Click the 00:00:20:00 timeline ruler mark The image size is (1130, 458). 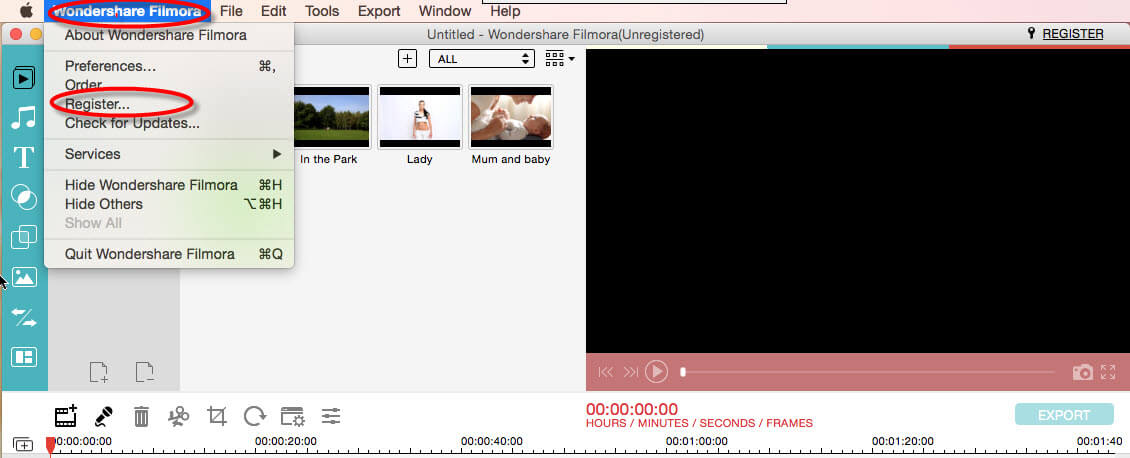(286, 441)
